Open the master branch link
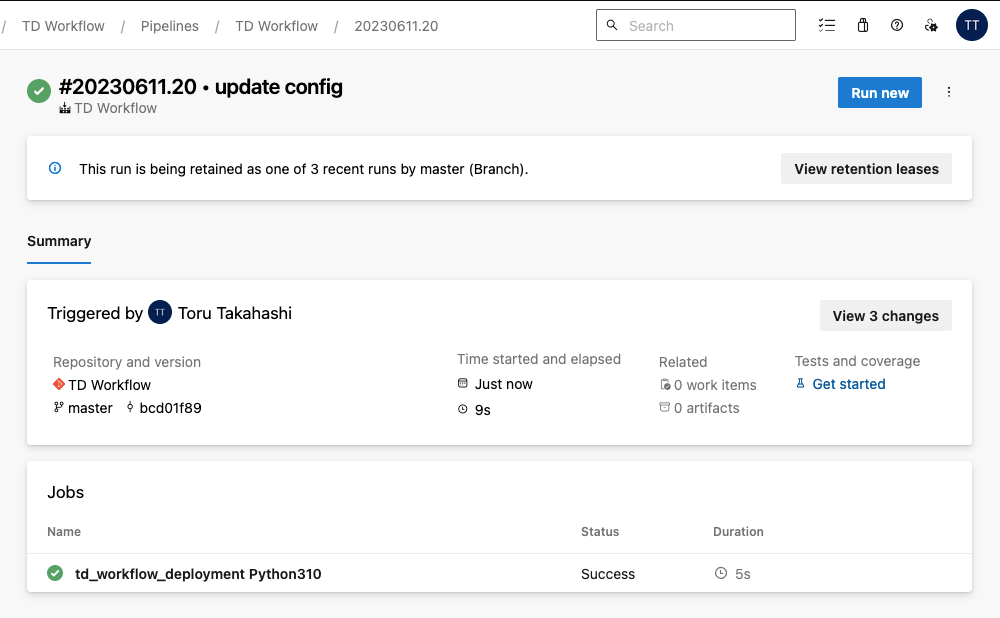Viewport: 1000px width, 618px height. (90, 408)
